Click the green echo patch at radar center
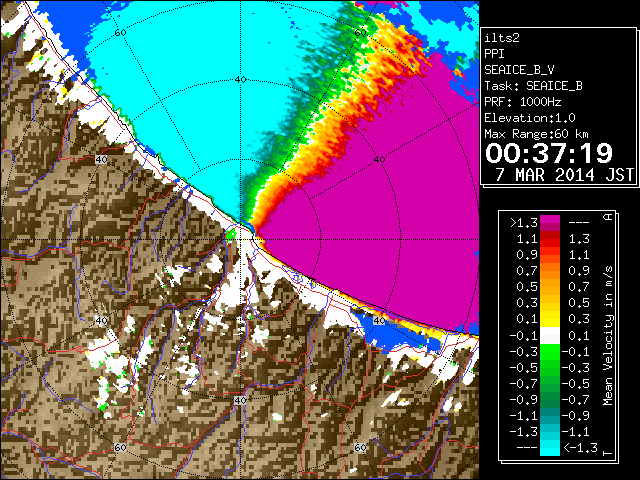 [231, 235]
